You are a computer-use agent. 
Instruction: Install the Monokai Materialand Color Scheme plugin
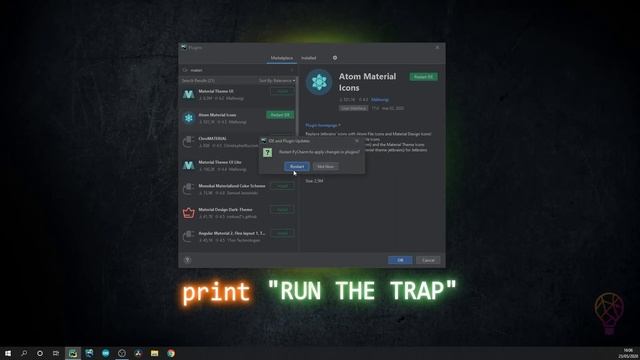click(x=282, y=186)
